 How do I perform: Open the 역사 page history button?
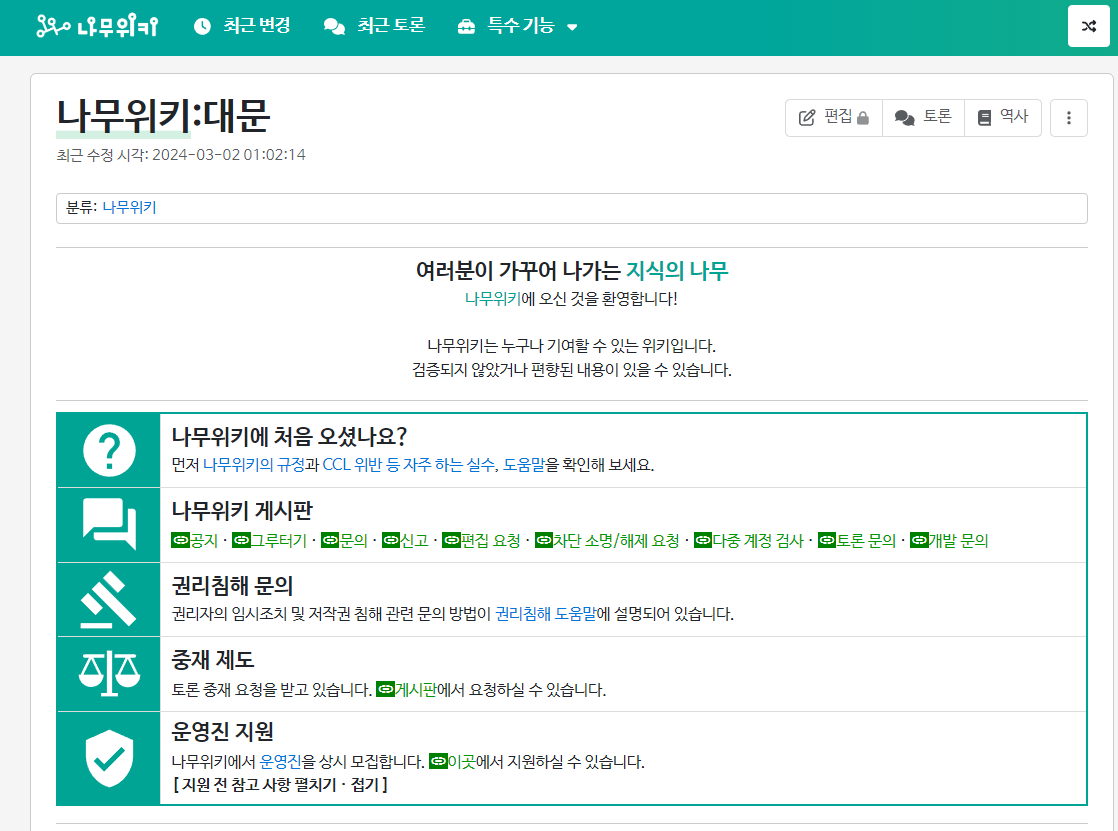point(1002,117)
